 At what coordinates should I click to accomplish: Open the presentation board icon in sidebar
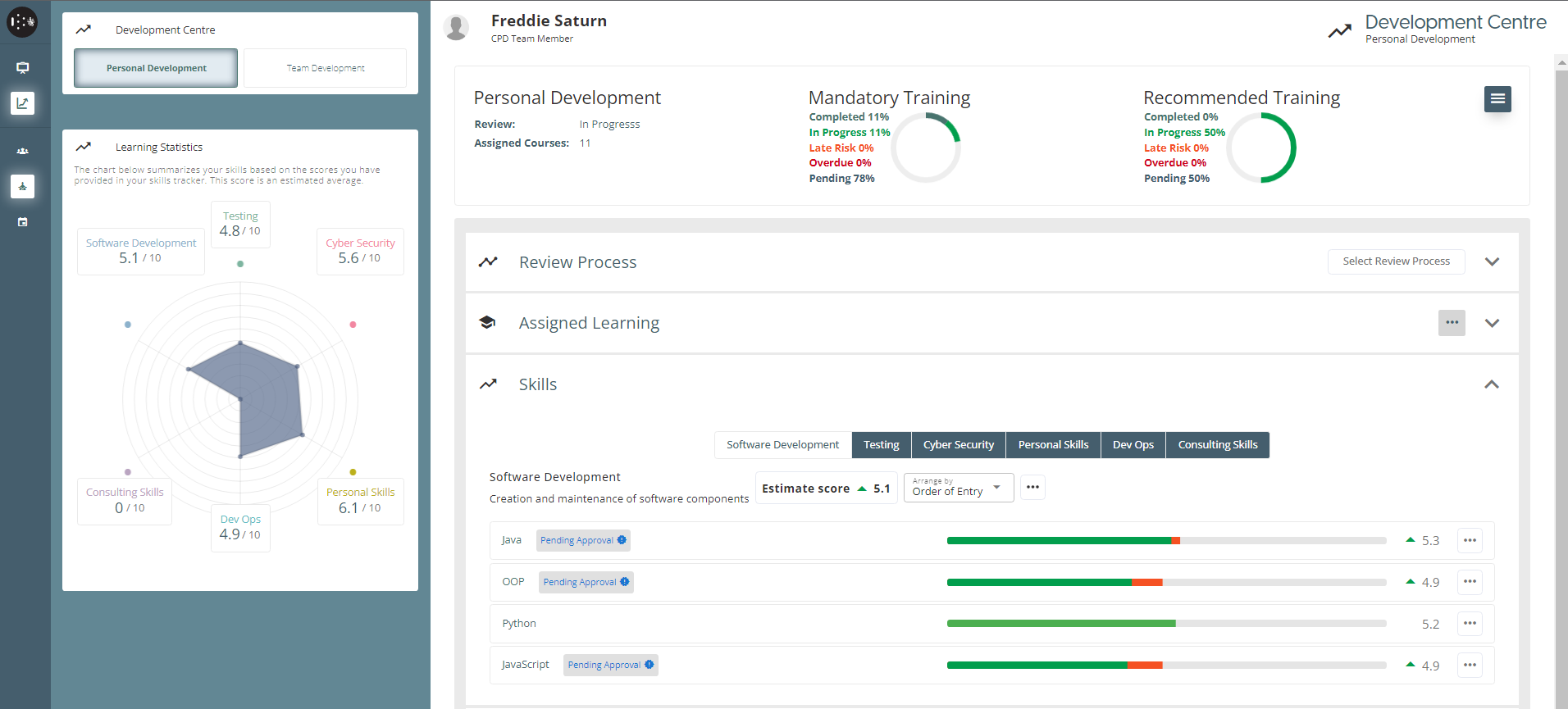(23, 68)
